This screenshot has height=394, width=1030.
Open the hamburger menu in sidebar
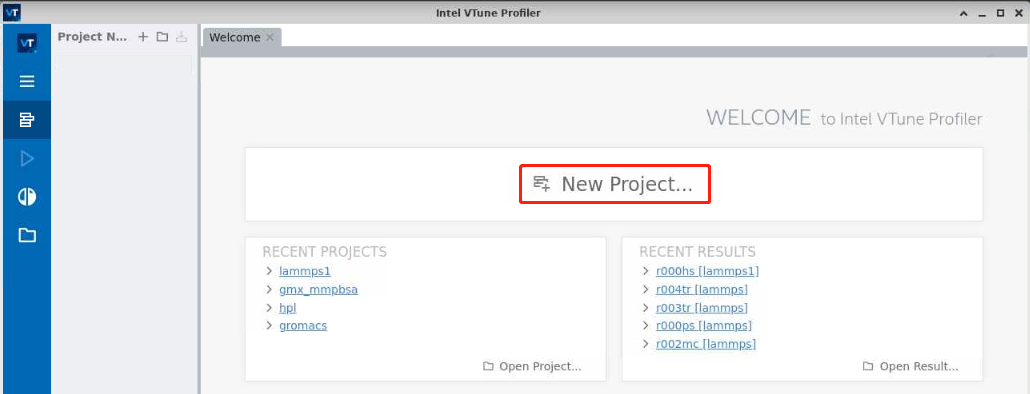(27, 81)
